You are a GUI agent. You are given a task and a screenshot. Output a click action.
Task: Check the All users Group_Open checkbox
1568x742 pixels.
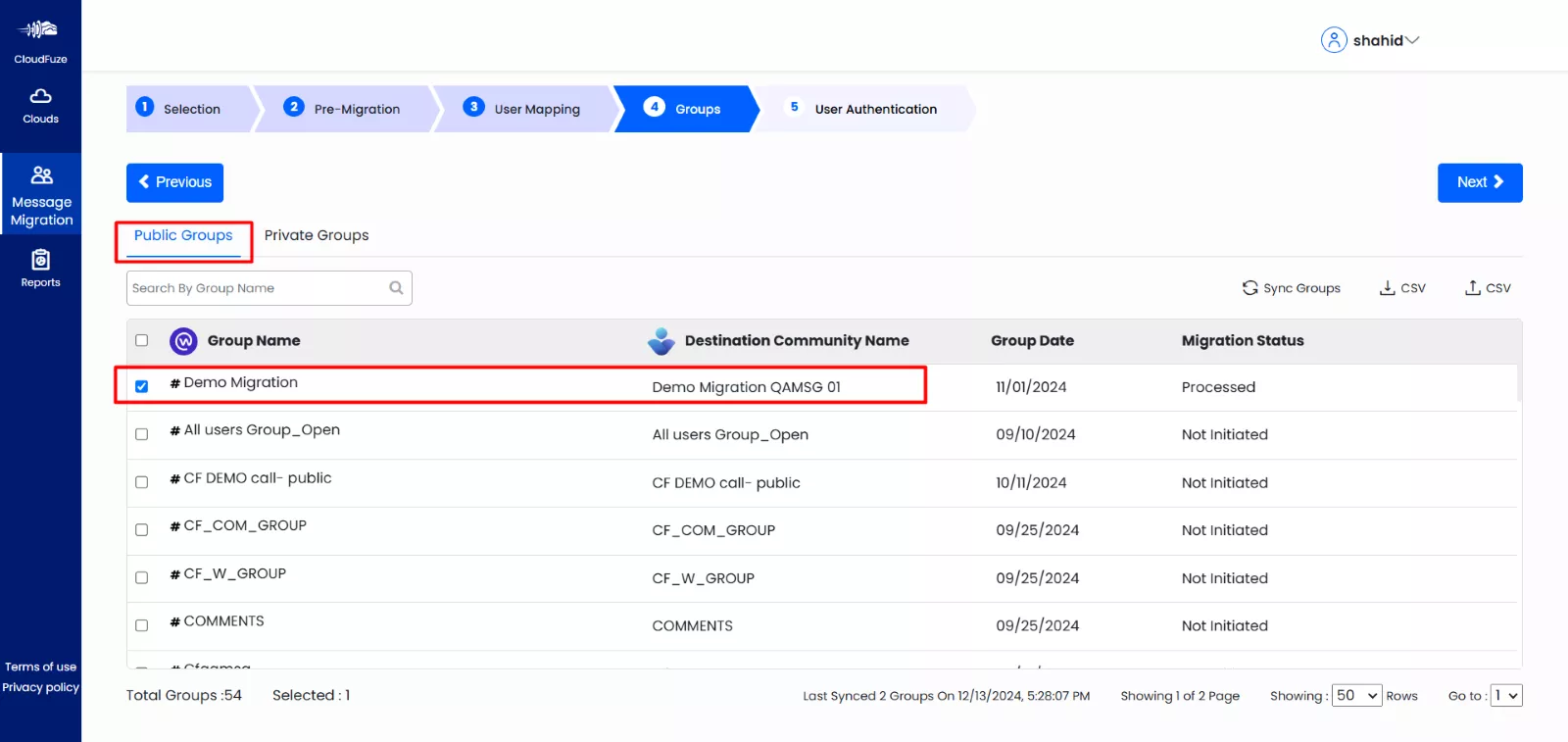[141, 434]
